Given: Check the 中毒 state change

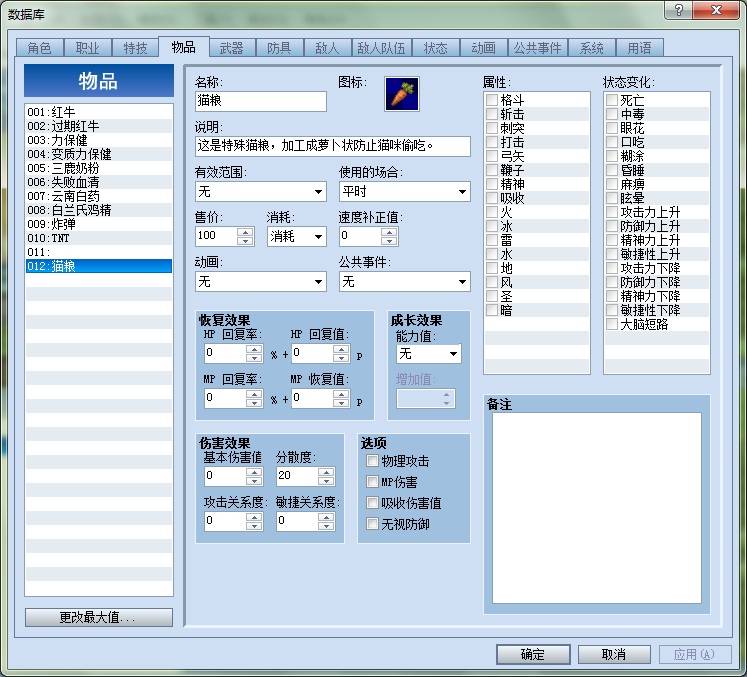Looking at the screenshot, I should click(x=612, y=114).
